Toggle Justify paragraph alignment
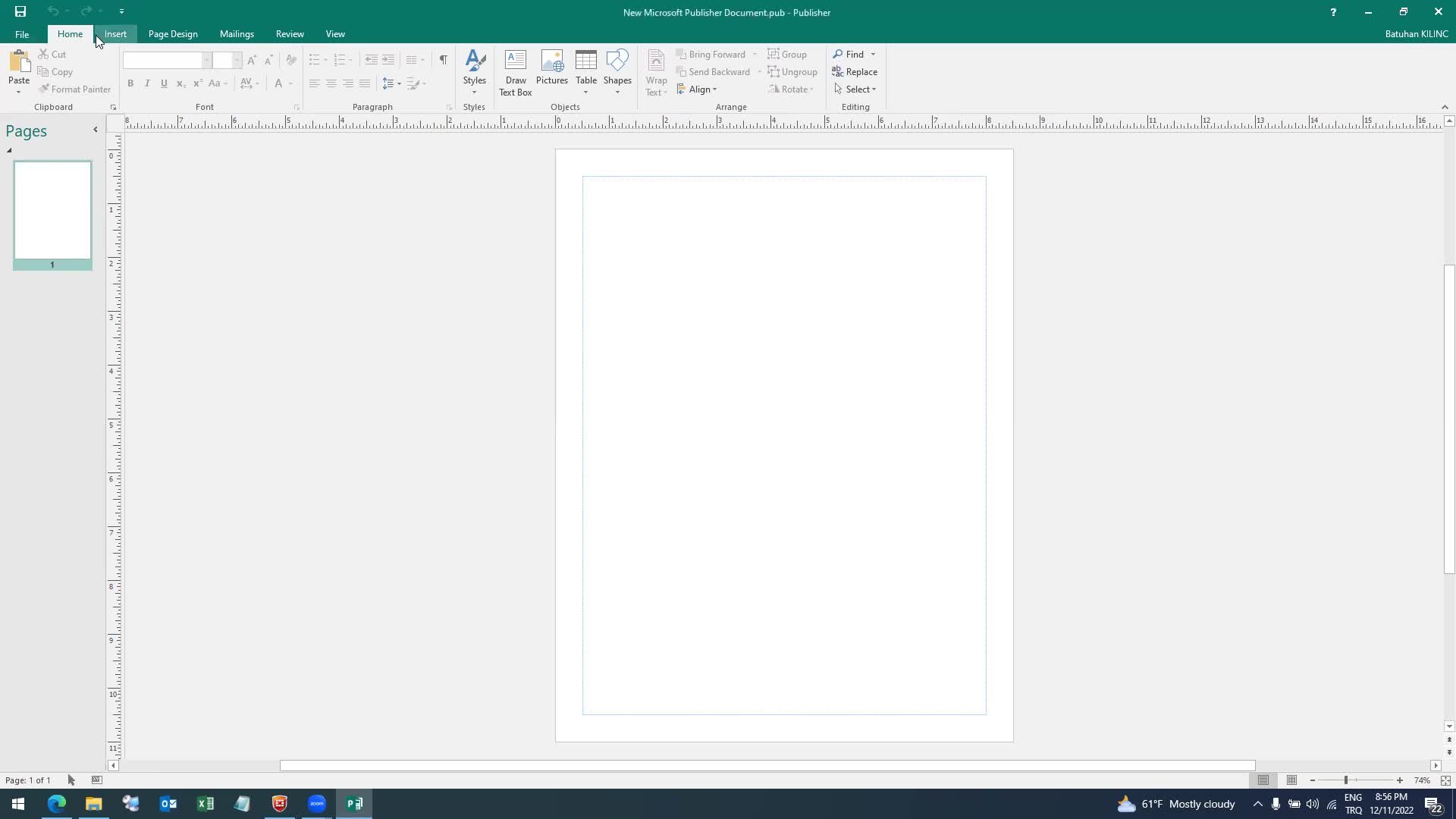 tap(365, 83)
